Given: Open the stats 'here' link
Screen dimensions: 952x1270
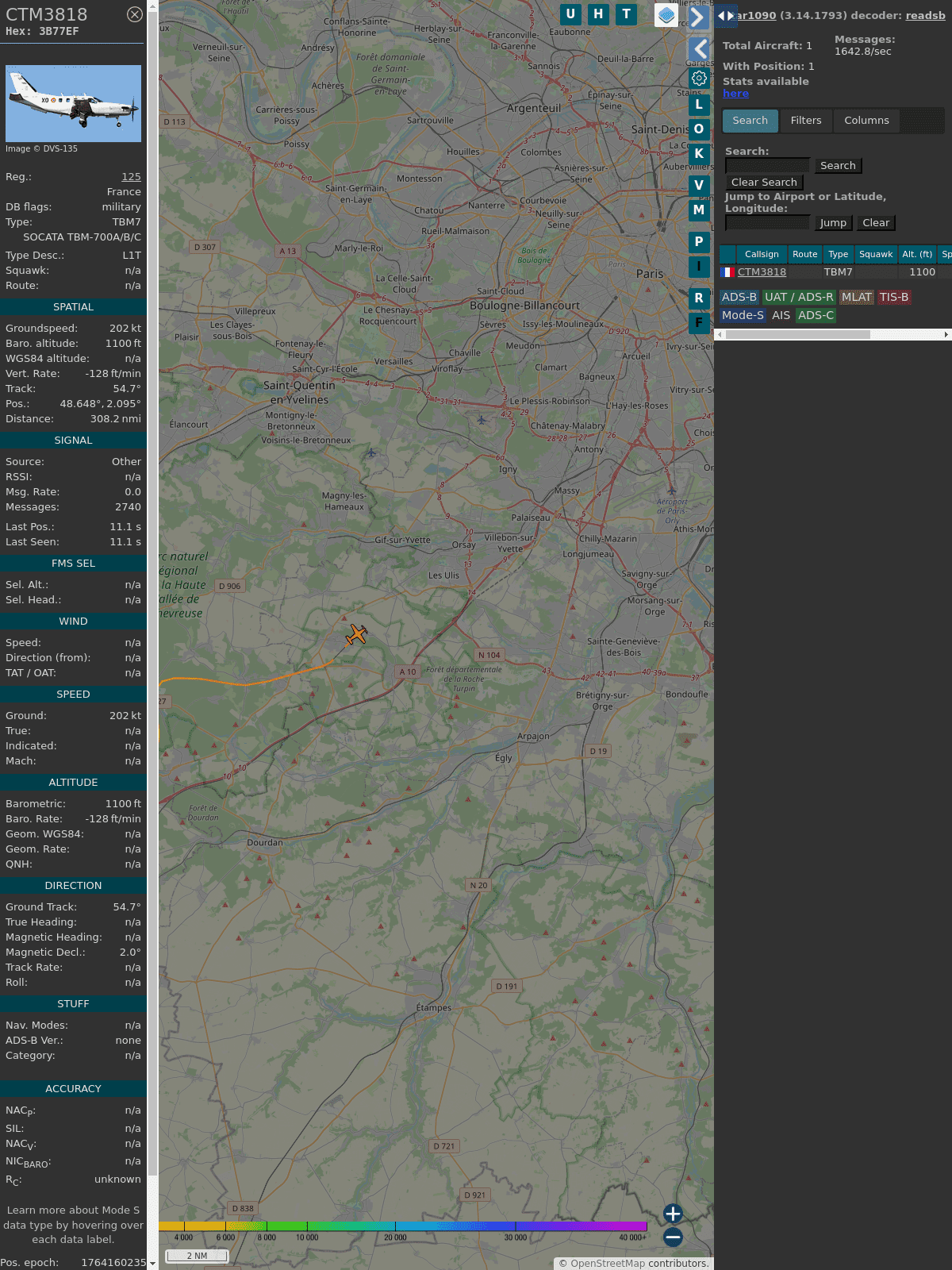Looking at the screenshot, I should [x=735, y=94].
